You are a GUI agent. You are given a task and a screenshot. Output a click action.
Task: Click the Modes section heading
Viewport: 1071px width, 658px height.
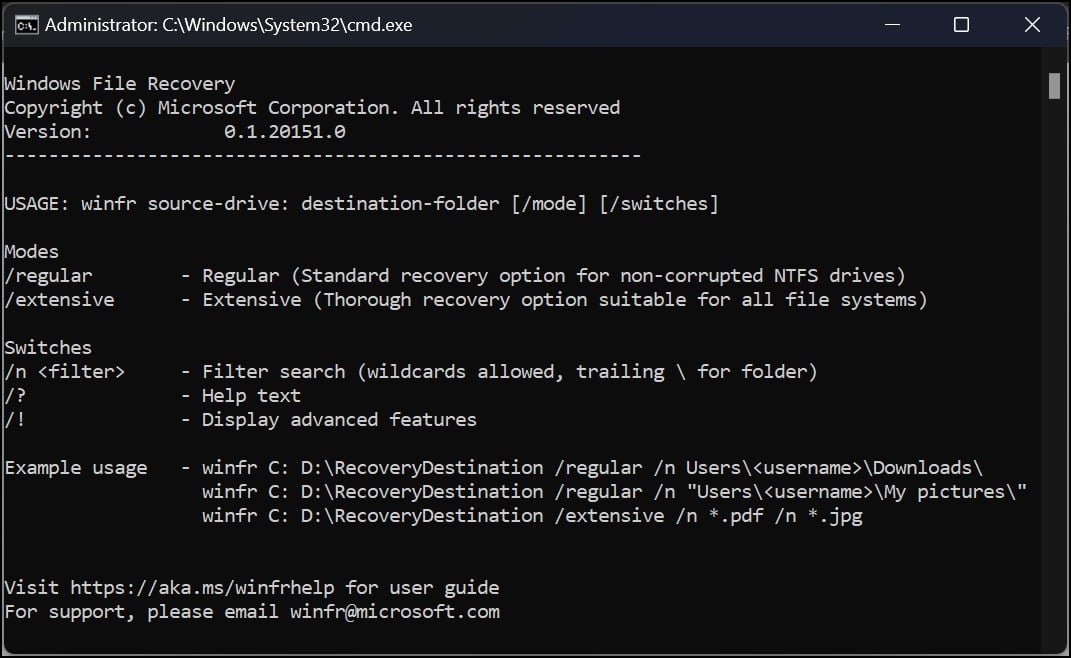coord(32,252)
